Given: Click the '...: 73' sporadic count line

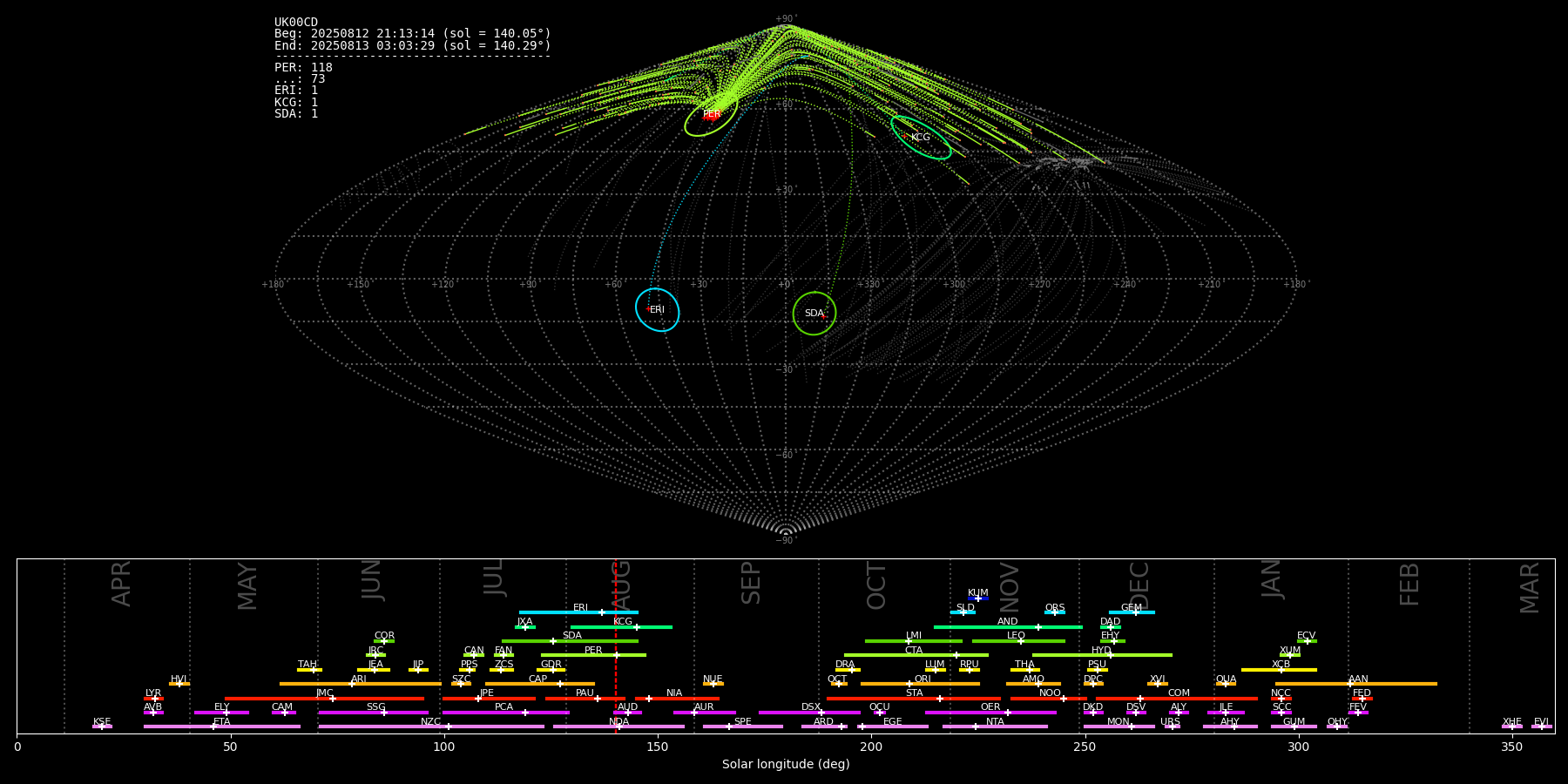Looking at the screenshot, I should pyautogui.click(x=300, y=79).
